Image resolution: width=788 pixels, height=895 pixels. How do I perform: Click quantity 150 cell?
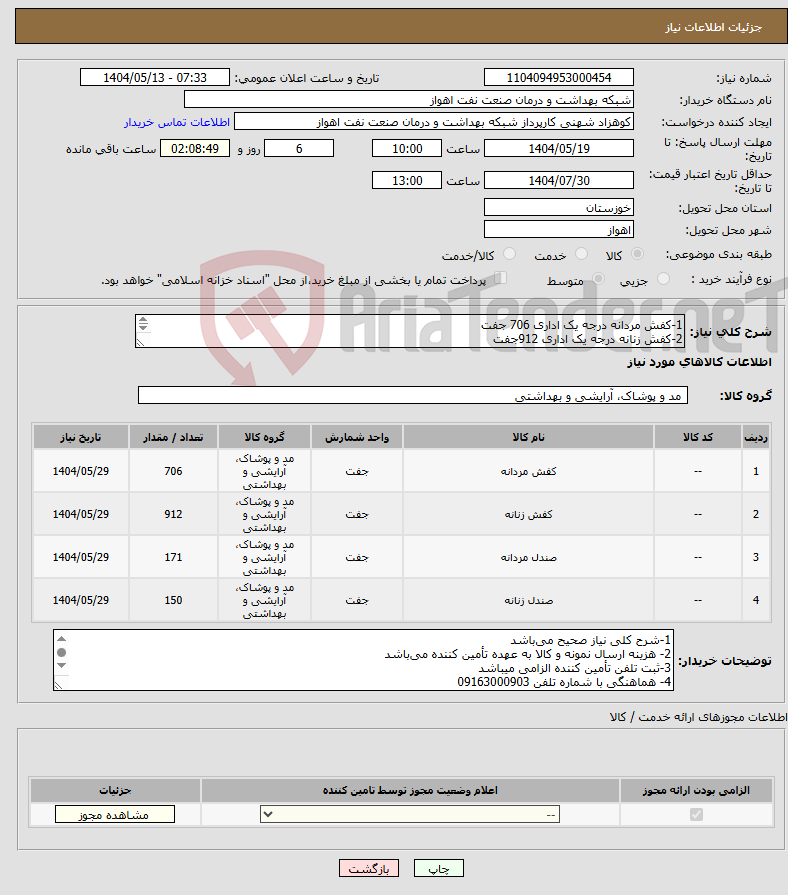coord(173,600)
